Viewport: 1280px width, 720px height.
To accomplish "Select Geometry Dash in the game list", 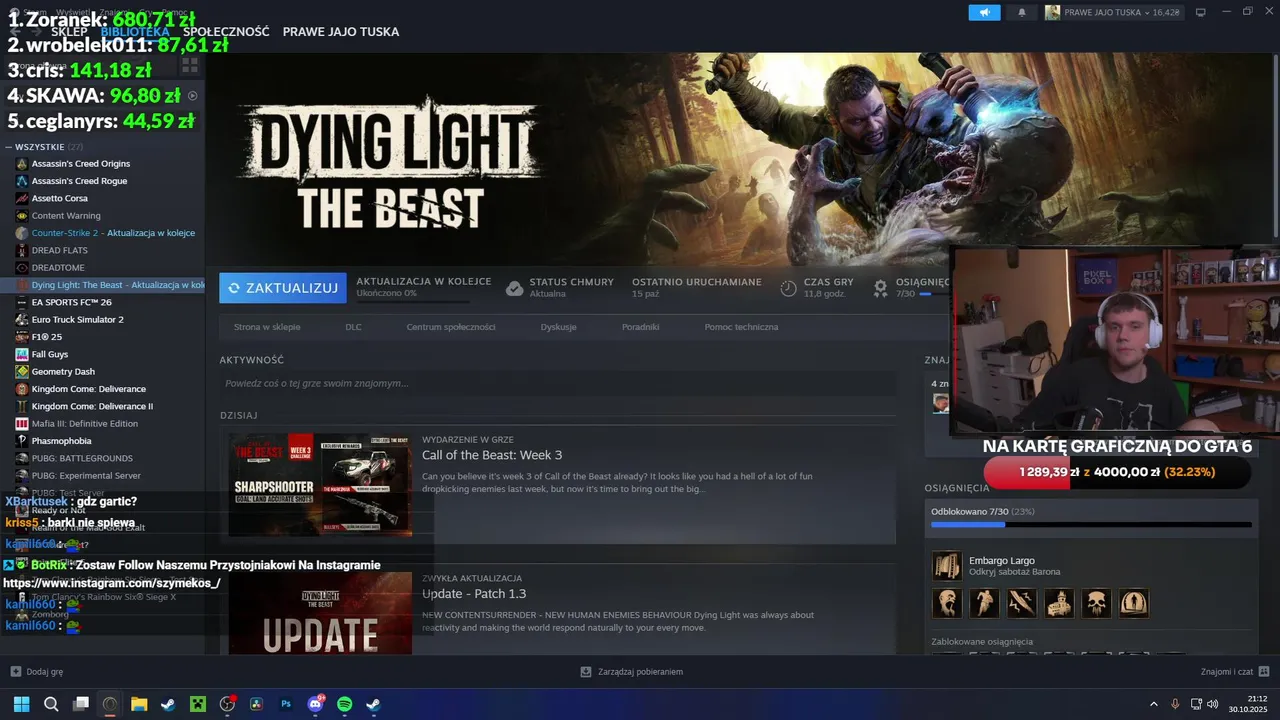I will click(63, 372).
